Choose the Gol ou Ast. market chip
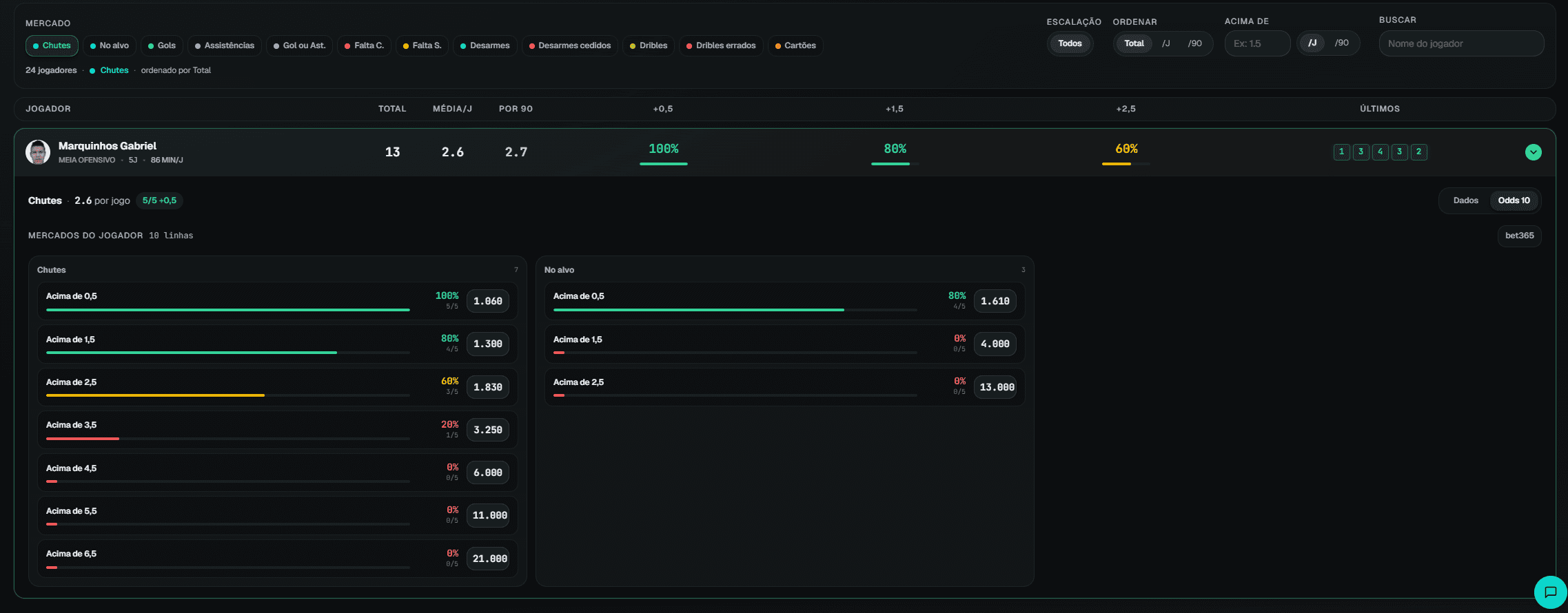The width and height of the screenshot is (1568, 613). [x=299, y=45]
